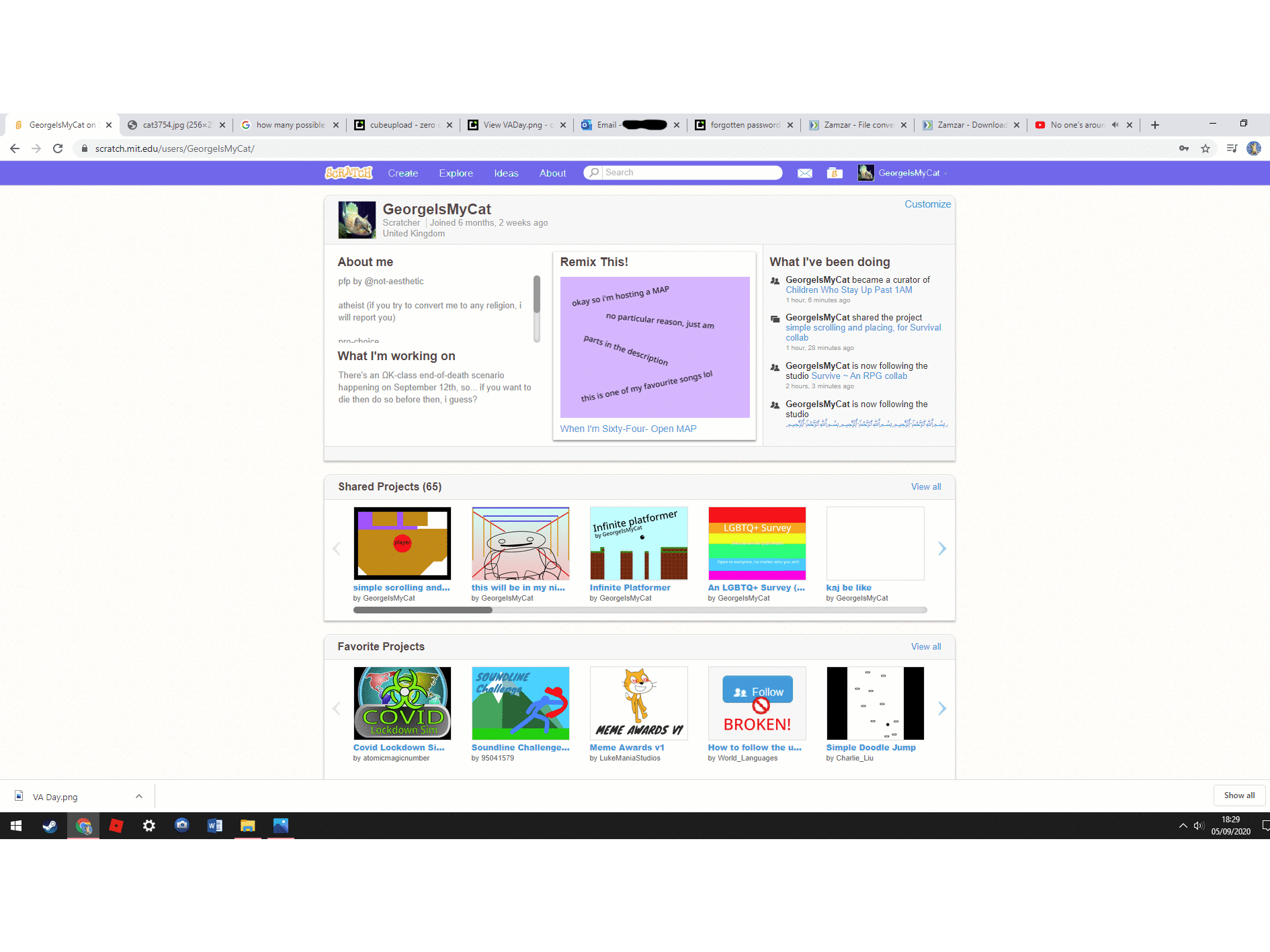Open the Covid Lockdown Sim project thumbnail

coord(402,703)
